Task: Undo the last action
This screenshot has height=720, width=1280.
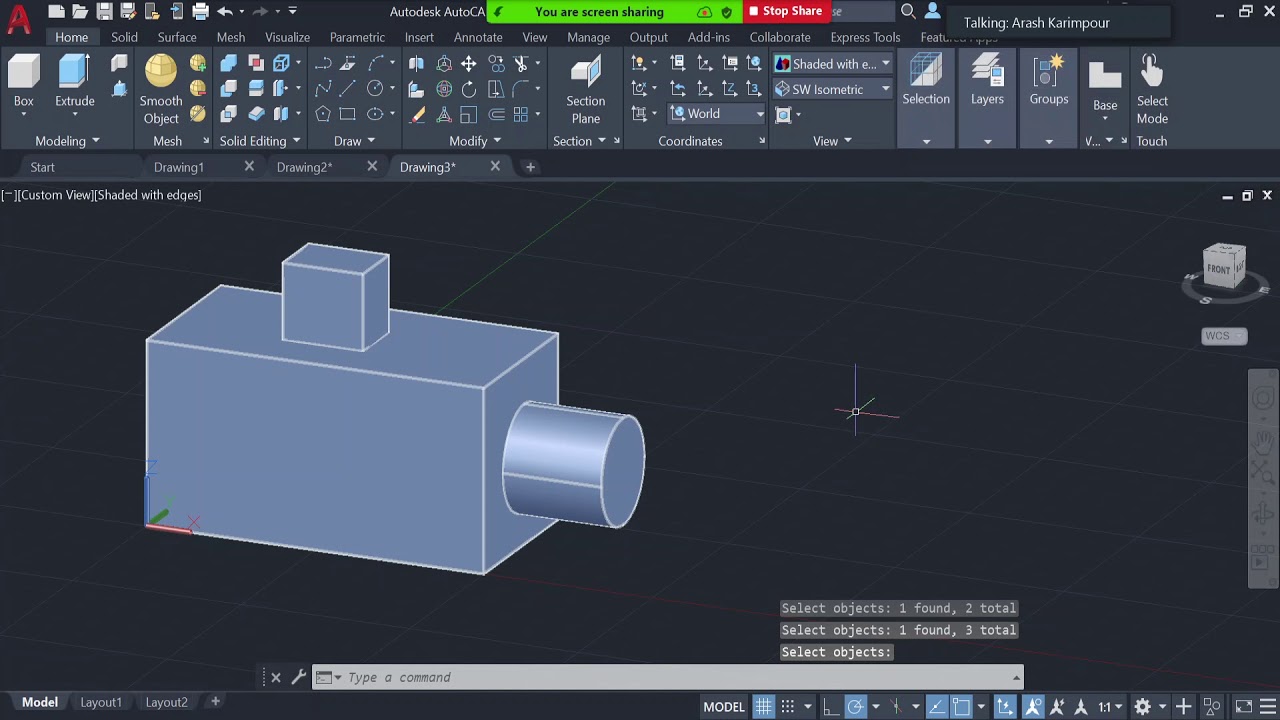Action: click(x=225, y=12)
